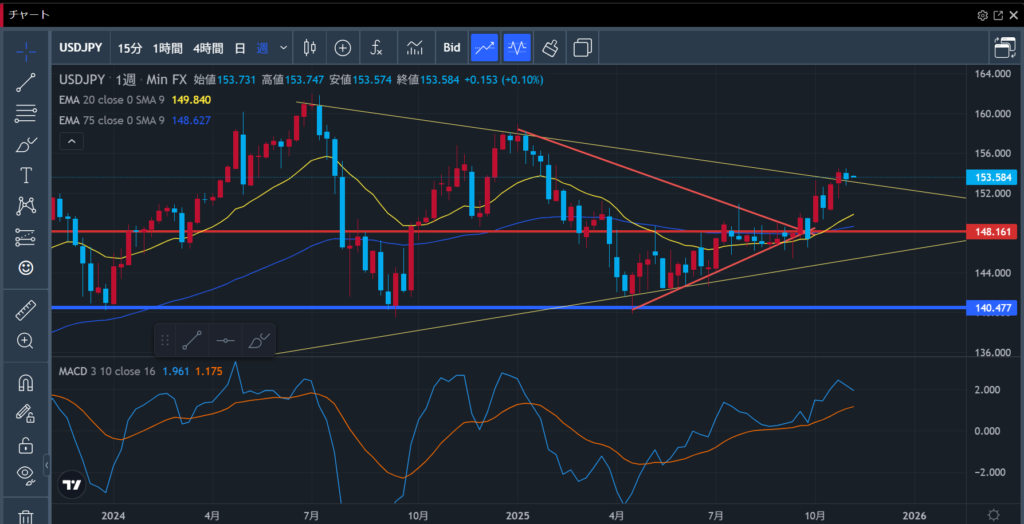Toggle lock all drawings
This screenshot has width=1024, height=524.
(x=26, y=445)
